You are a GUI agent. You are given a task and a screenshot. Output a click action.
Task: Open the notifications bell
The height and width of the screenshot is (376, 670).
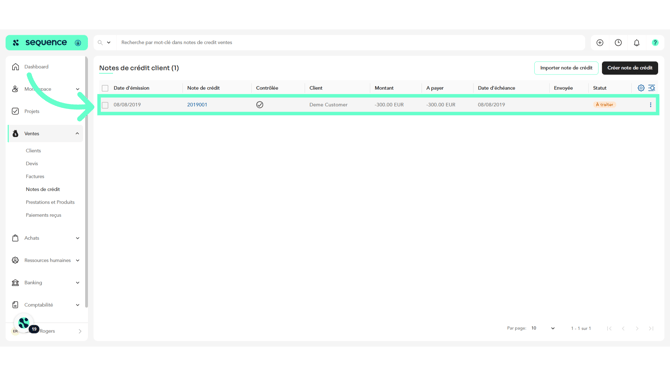tap(637, 43)
